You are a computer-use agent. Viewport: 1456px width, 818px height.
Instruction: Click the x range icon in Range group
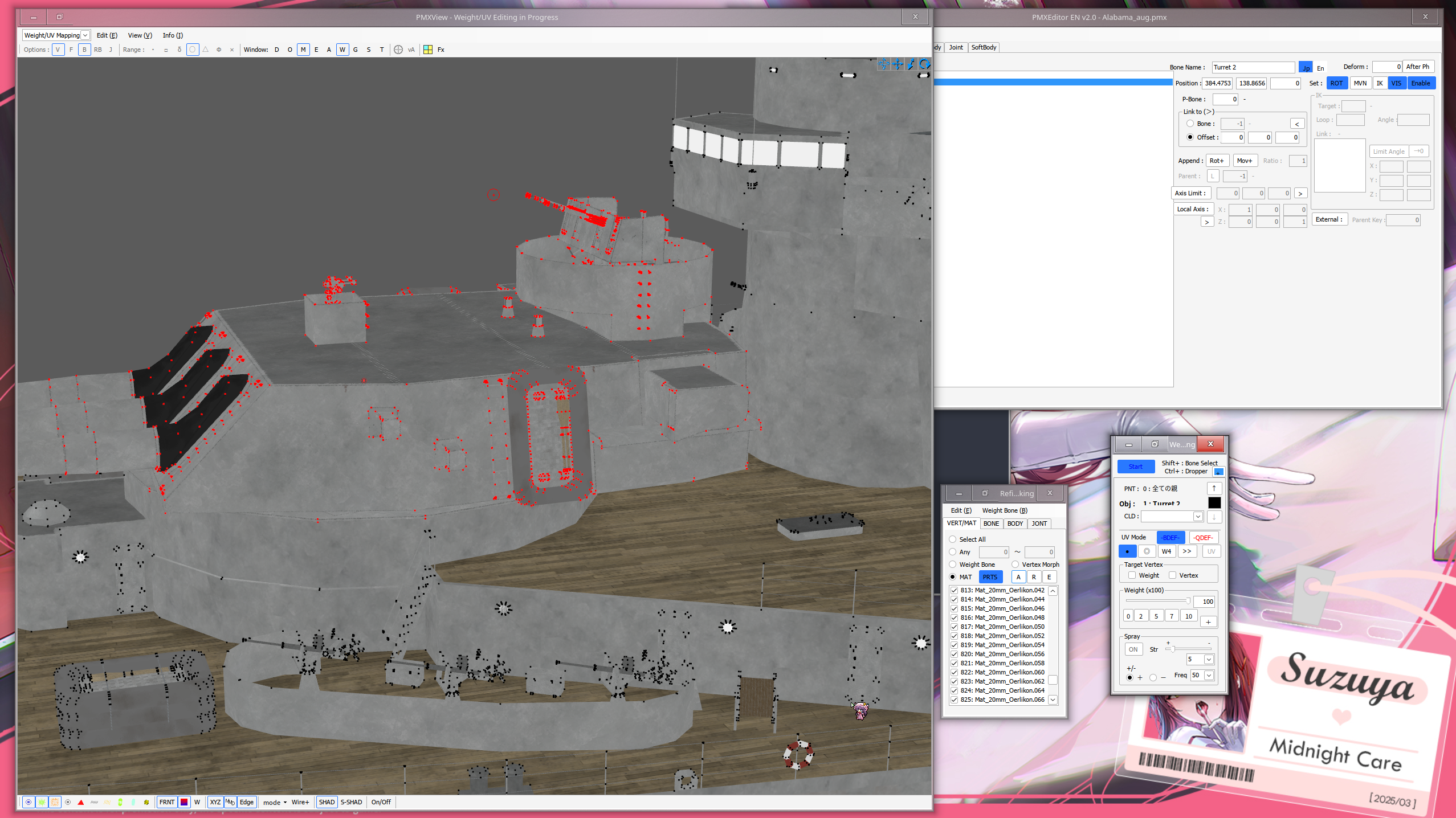pos(232,50)
